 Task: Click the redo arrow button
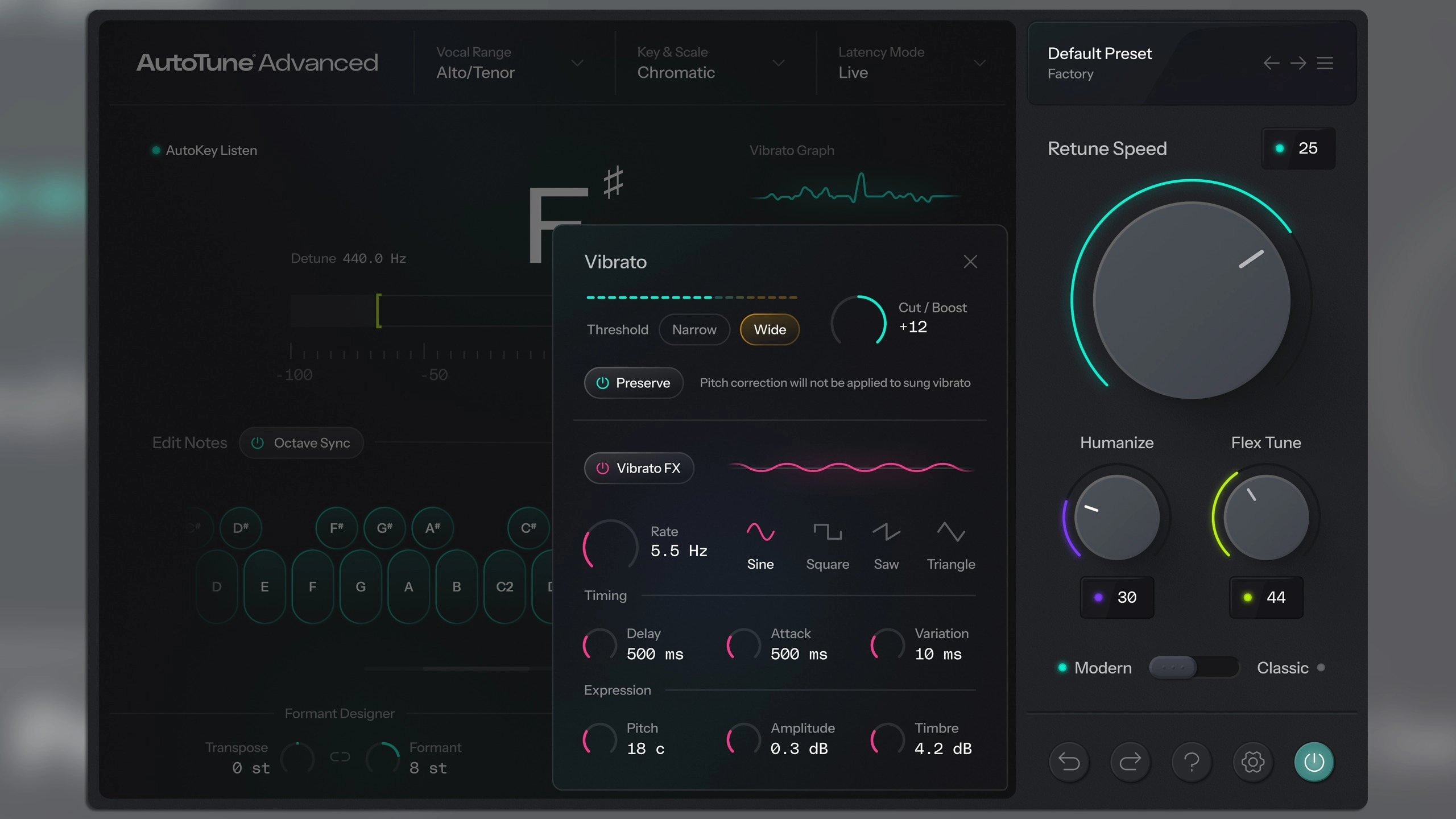tap(1130, 762)
